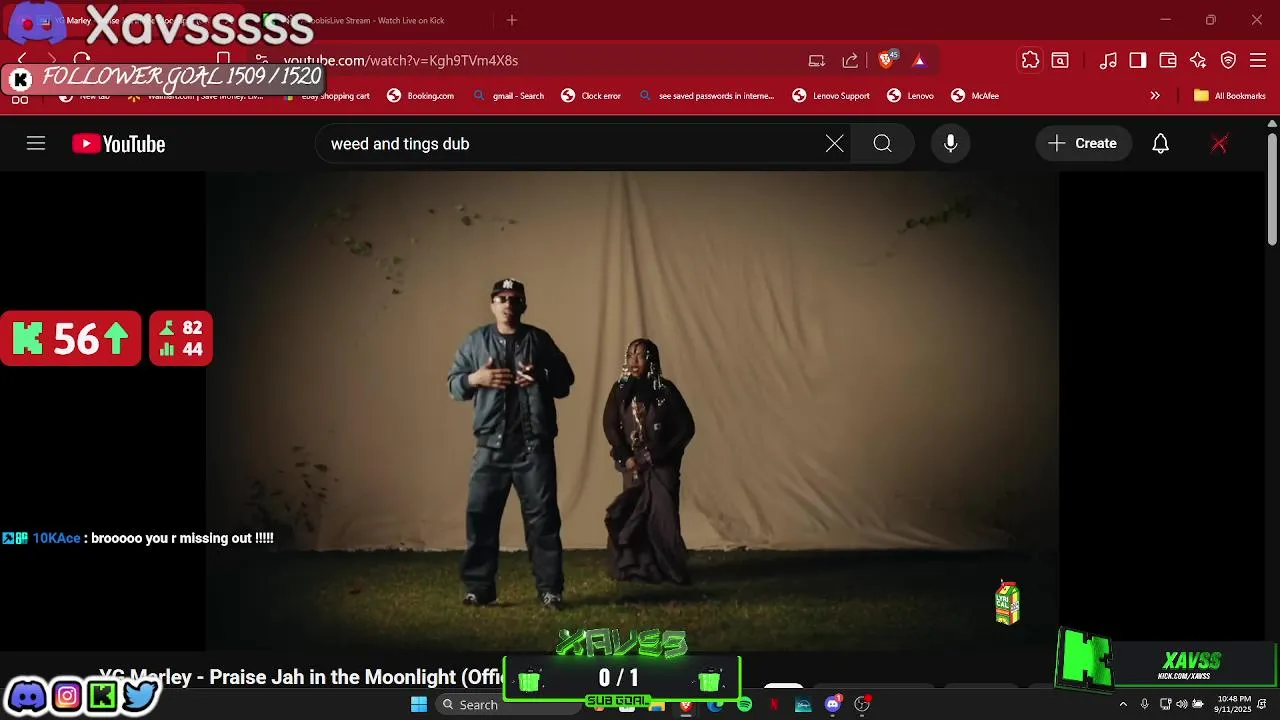Open the Leo AI sparkle icon
Viewport: 1280px width, 720px height.
point(1198,61)
